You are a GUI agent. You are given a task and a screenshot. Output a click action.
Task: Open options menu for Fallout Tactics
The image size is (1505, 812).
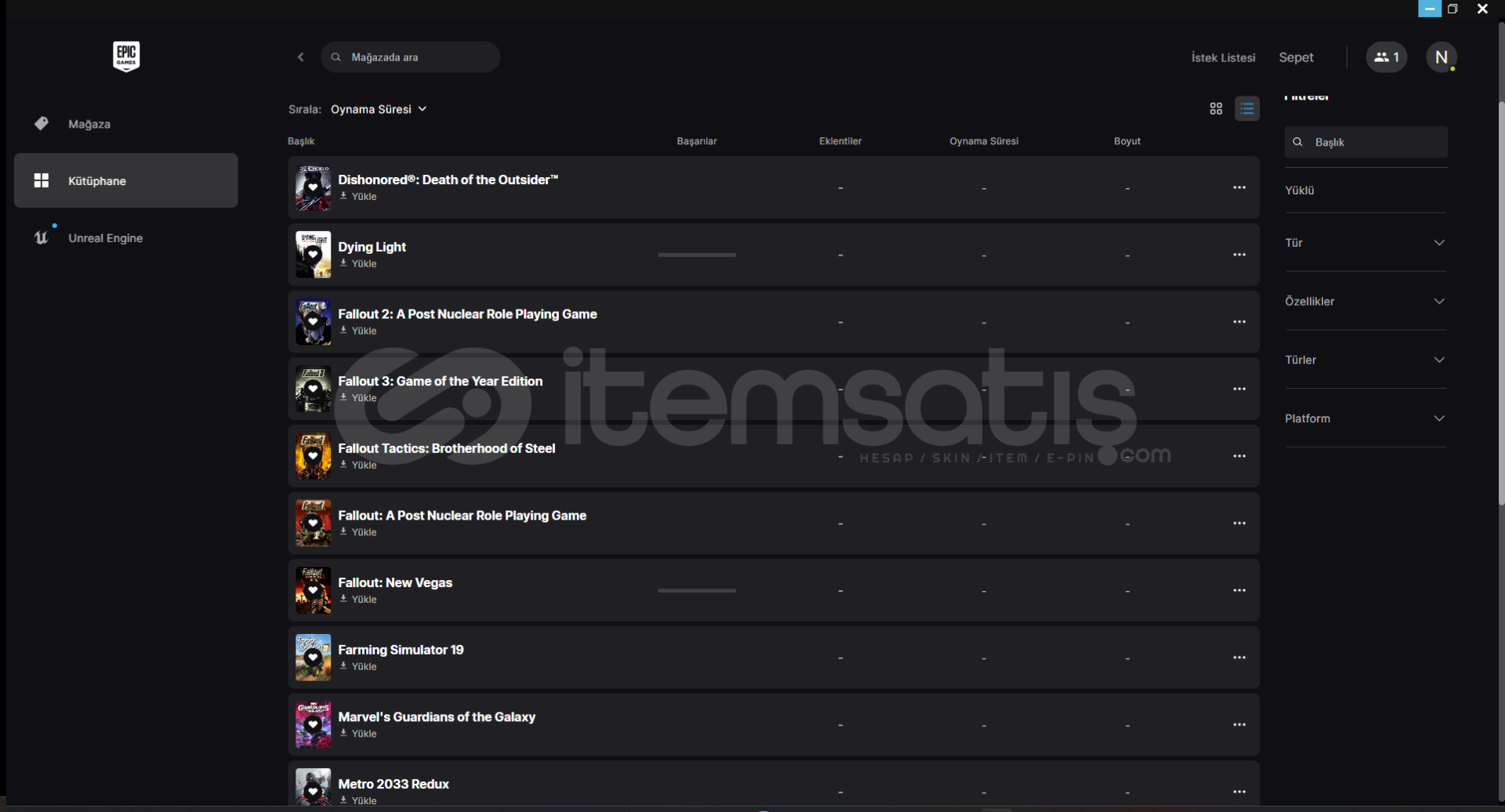(1239, 456)
